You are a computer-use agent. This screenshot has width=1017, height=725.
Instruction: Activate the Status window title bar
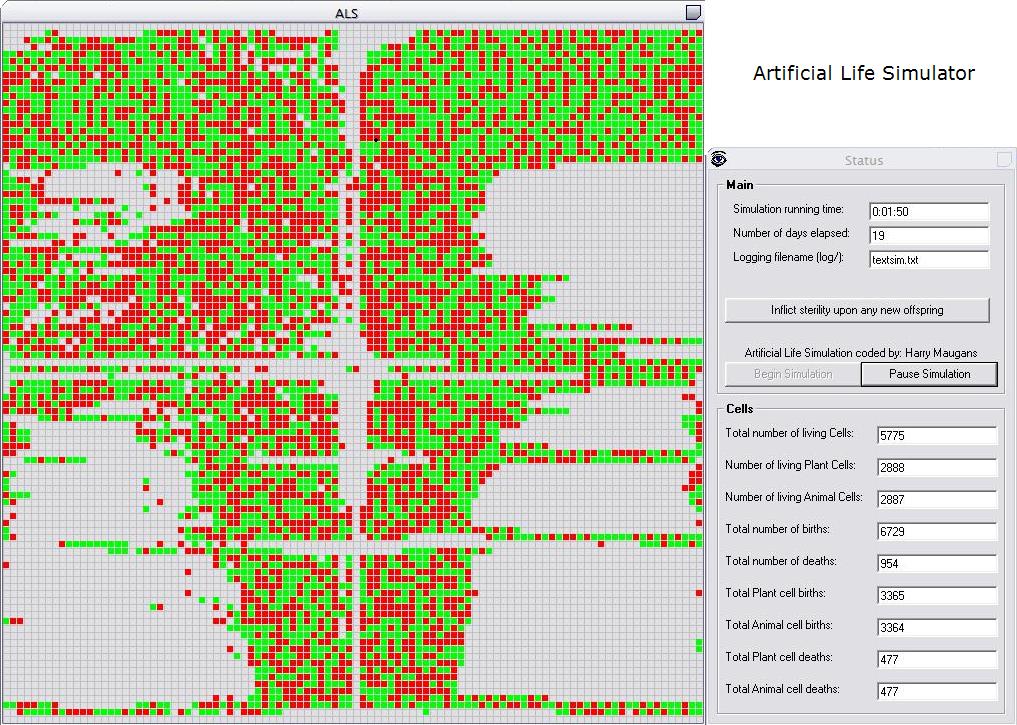(x=863, y=160)
